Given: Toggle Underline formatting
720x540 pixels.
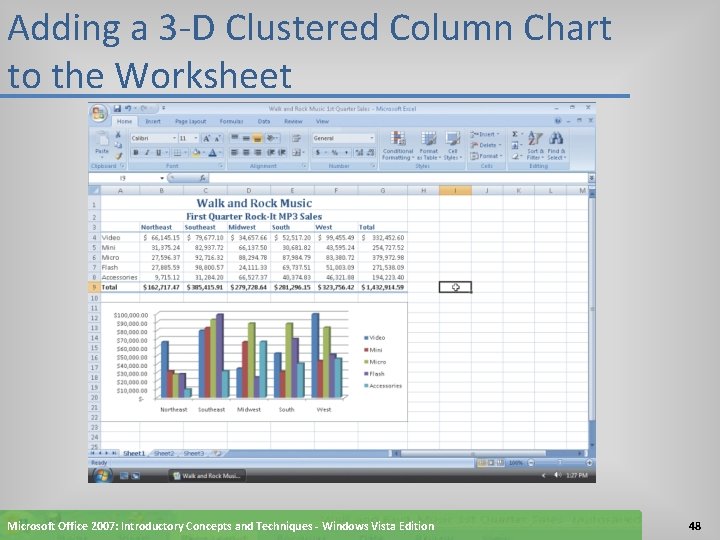Looking at the screenshot, I should (159, 152).
